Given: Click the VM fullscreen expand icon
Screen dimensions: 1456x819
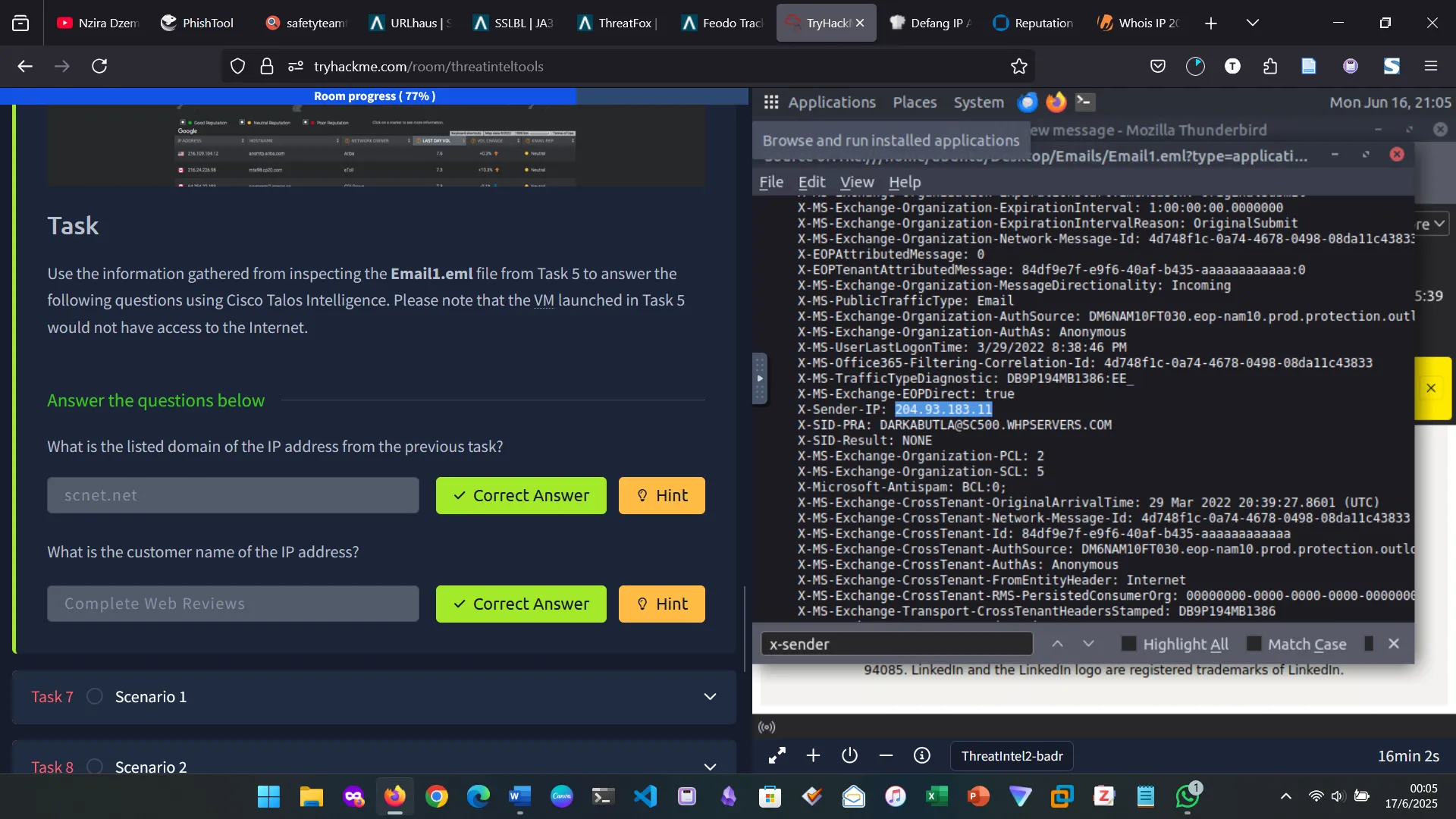Looking at the screenshot, I should [x=777, y=756].
